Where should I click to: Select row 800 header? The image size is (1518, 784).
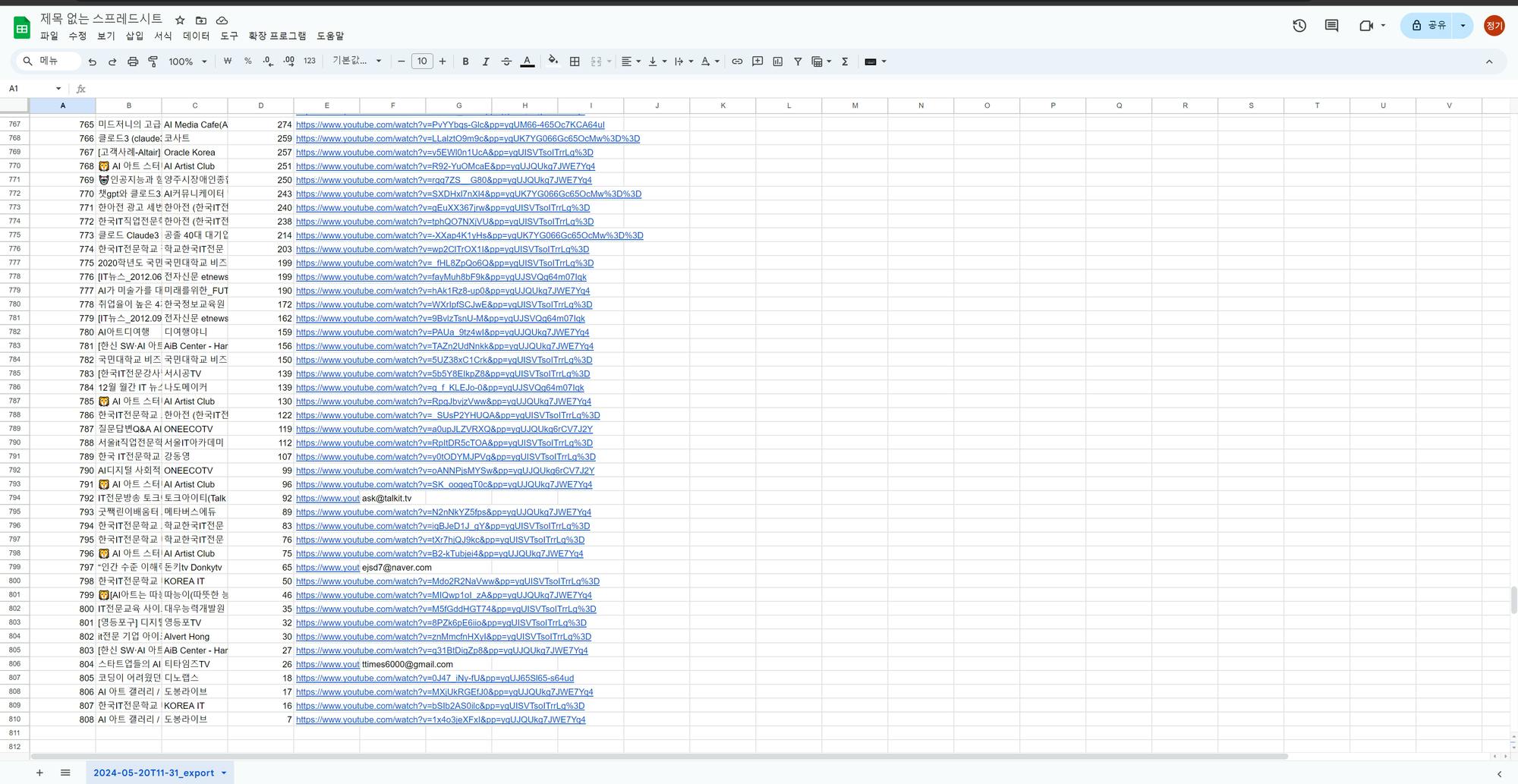coord(14,581)
